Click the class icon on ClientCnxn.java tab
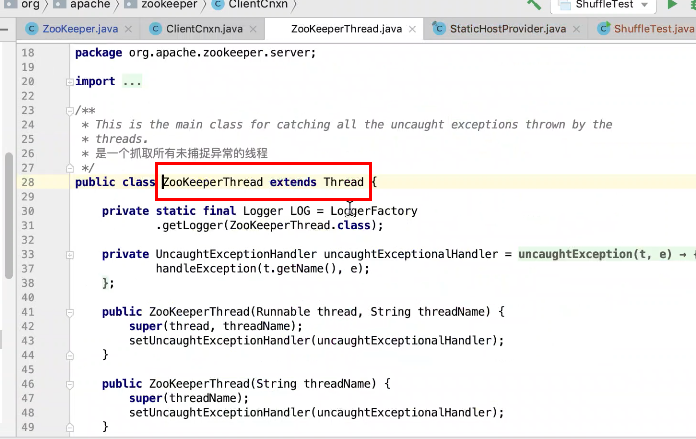Image resolution: width=696 pixels, height=439 pixels. coord(155,29)
